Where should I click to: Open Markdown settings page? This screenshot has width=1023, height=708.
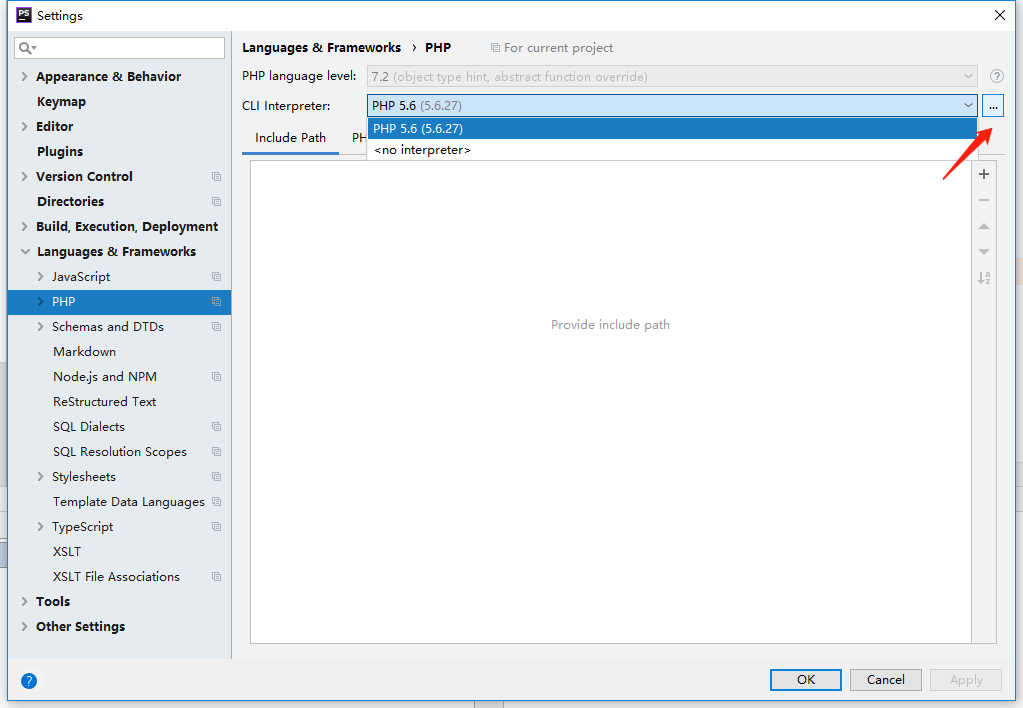[x=85, y=352]
